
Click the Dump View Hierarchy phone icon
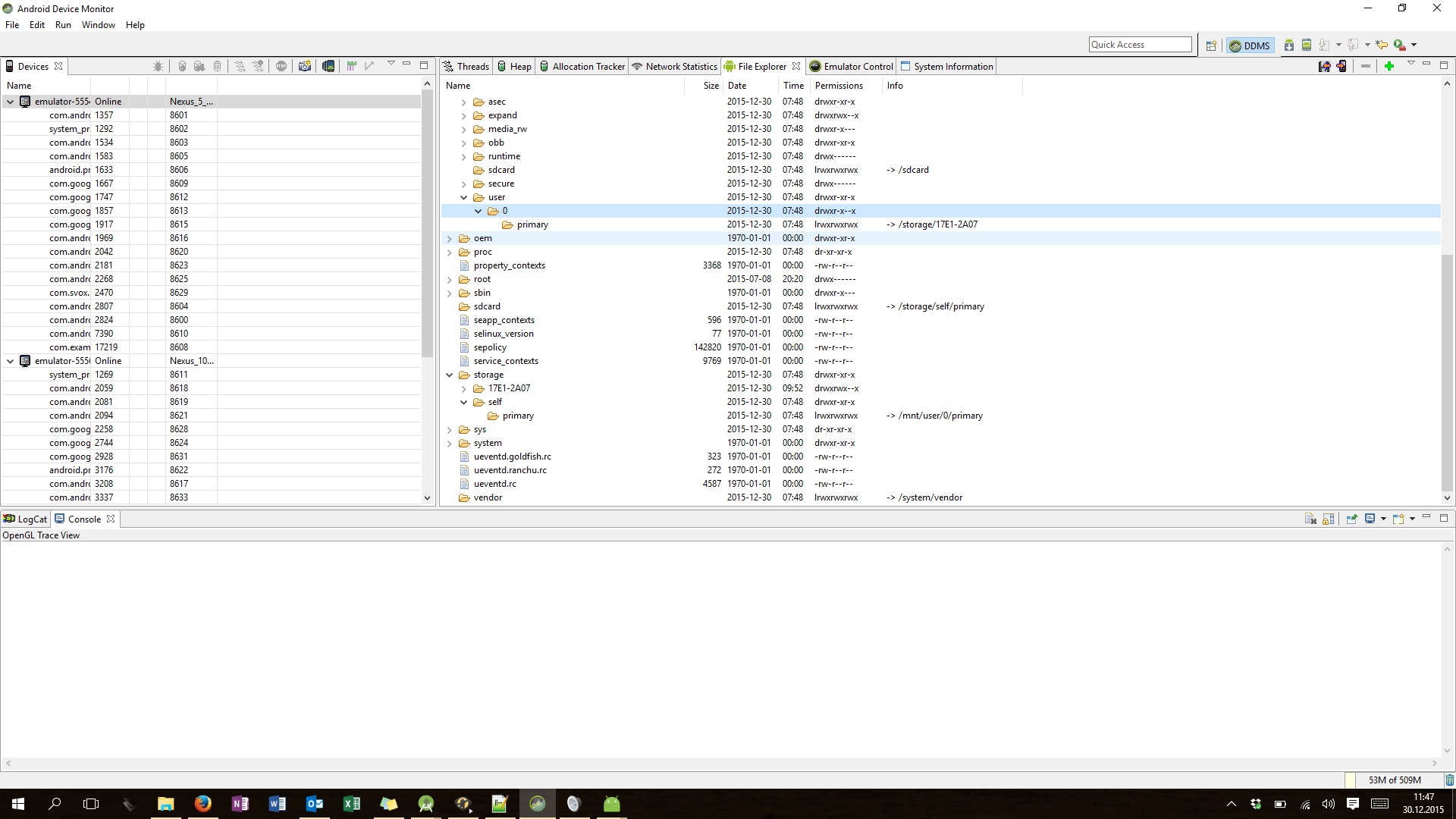tap(328, 66)
